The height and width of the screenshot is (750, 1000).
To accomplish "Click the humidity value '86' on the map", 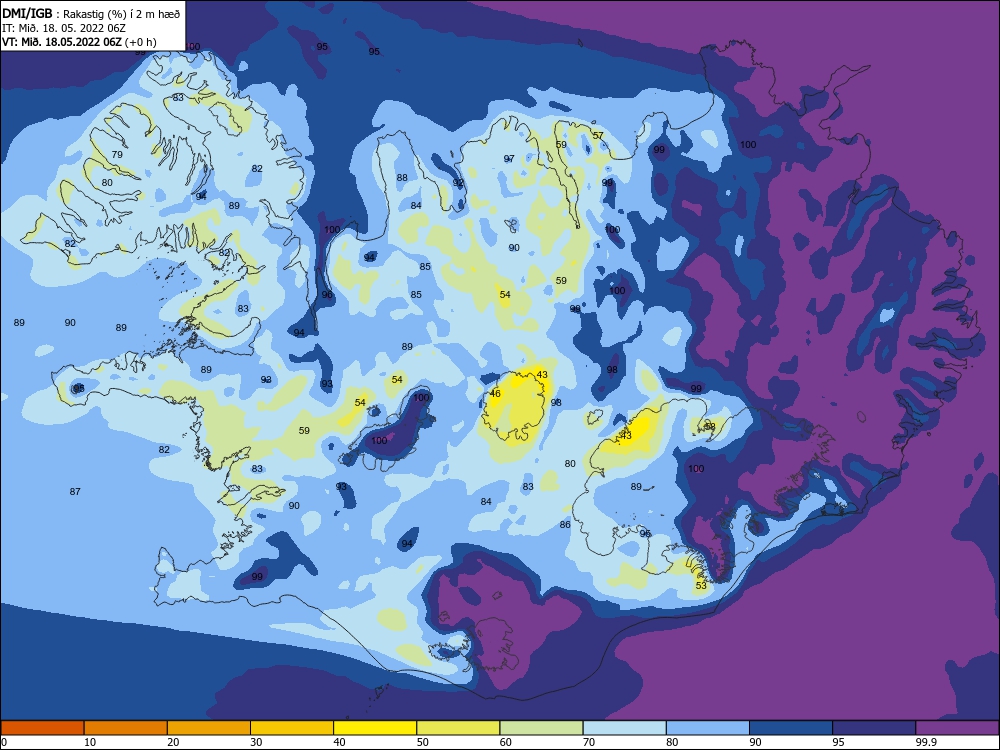I will coord(565,524).
